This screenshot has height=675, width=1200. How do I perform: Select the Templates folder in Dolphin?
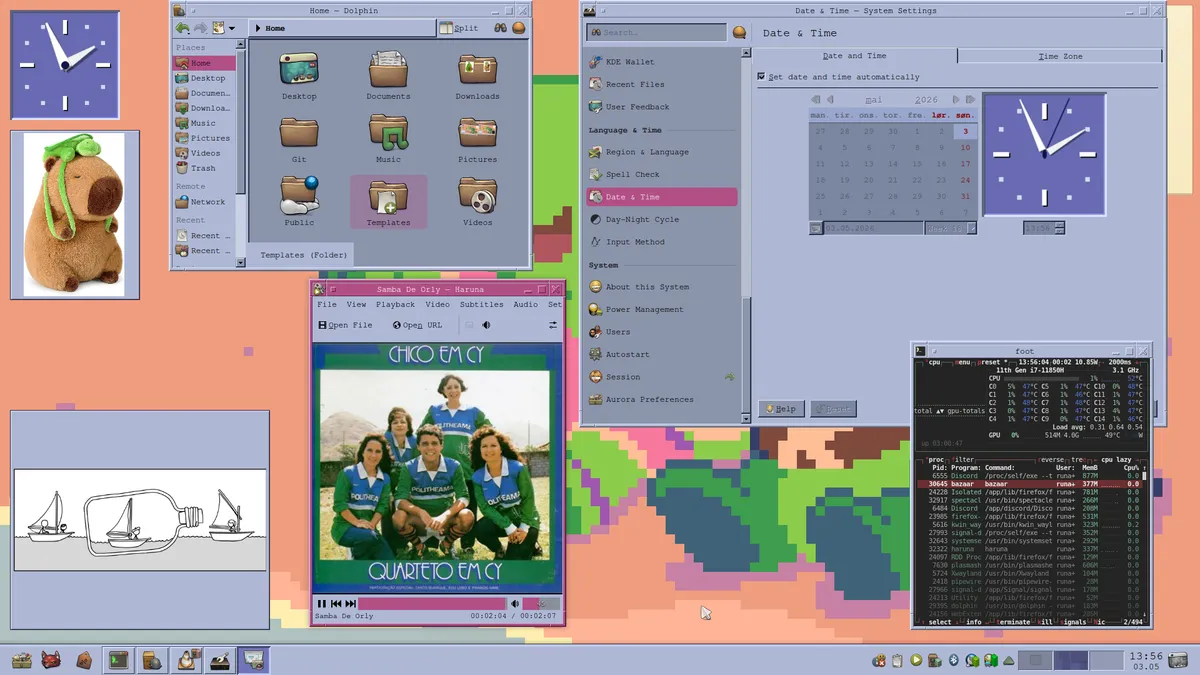coord(388,202)
